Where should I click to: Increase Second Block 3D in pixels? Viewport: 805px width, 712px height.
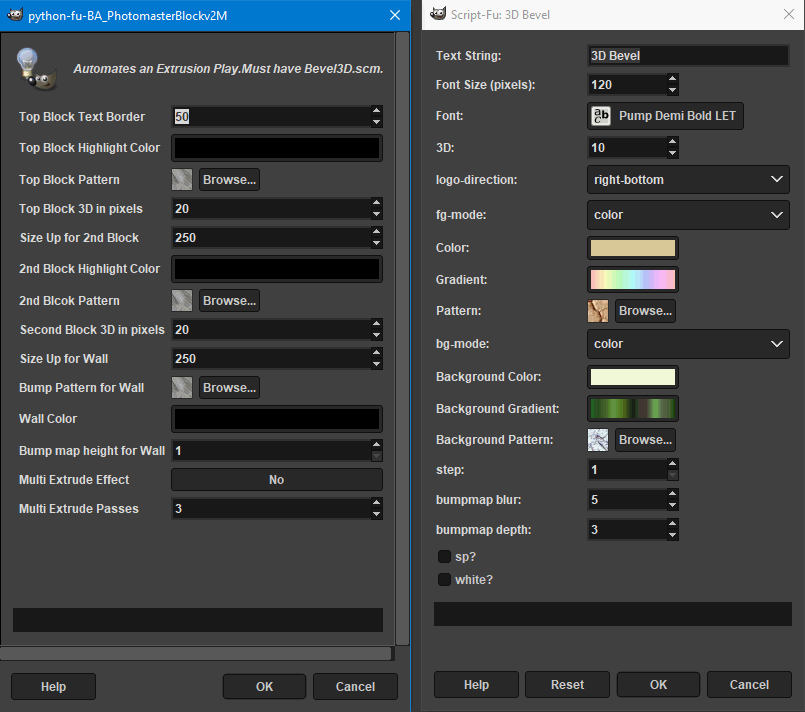pyautogui.click(x=376, y=324)
